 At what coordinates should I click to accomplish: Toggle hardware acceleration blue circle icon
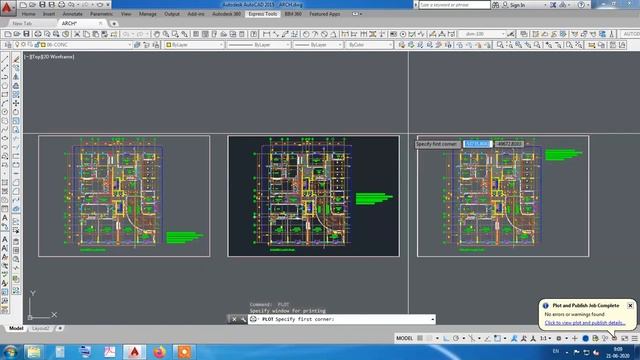(x=585, y=338)
